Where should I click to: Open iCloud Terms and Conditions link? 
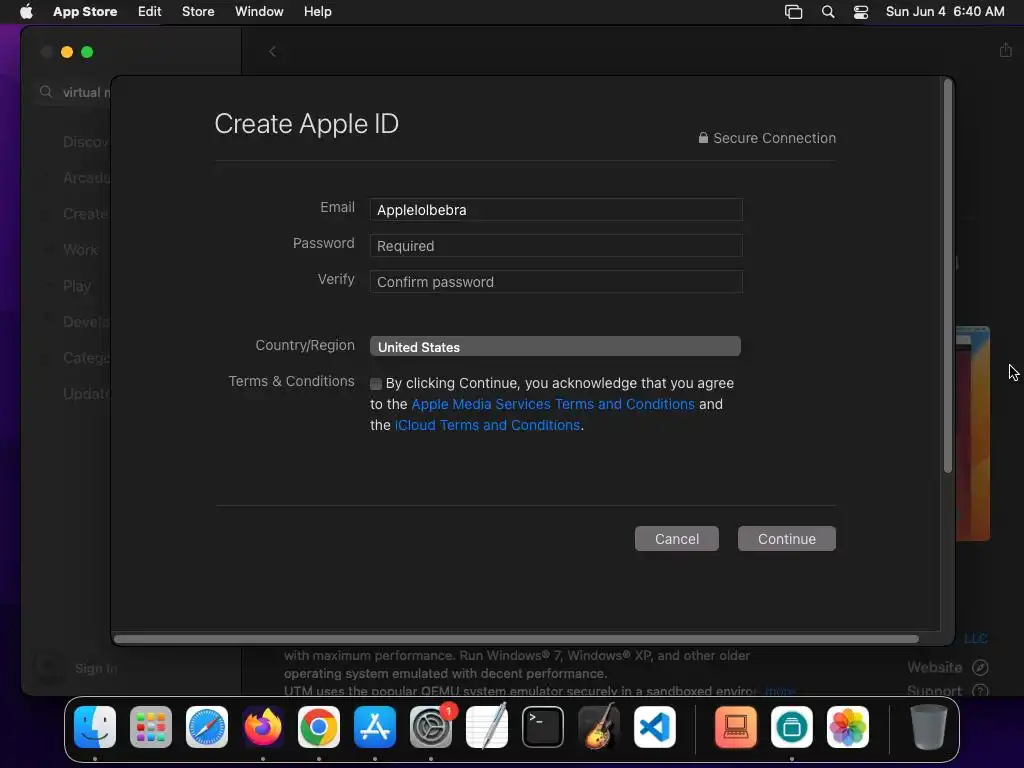tap(487, 425)
